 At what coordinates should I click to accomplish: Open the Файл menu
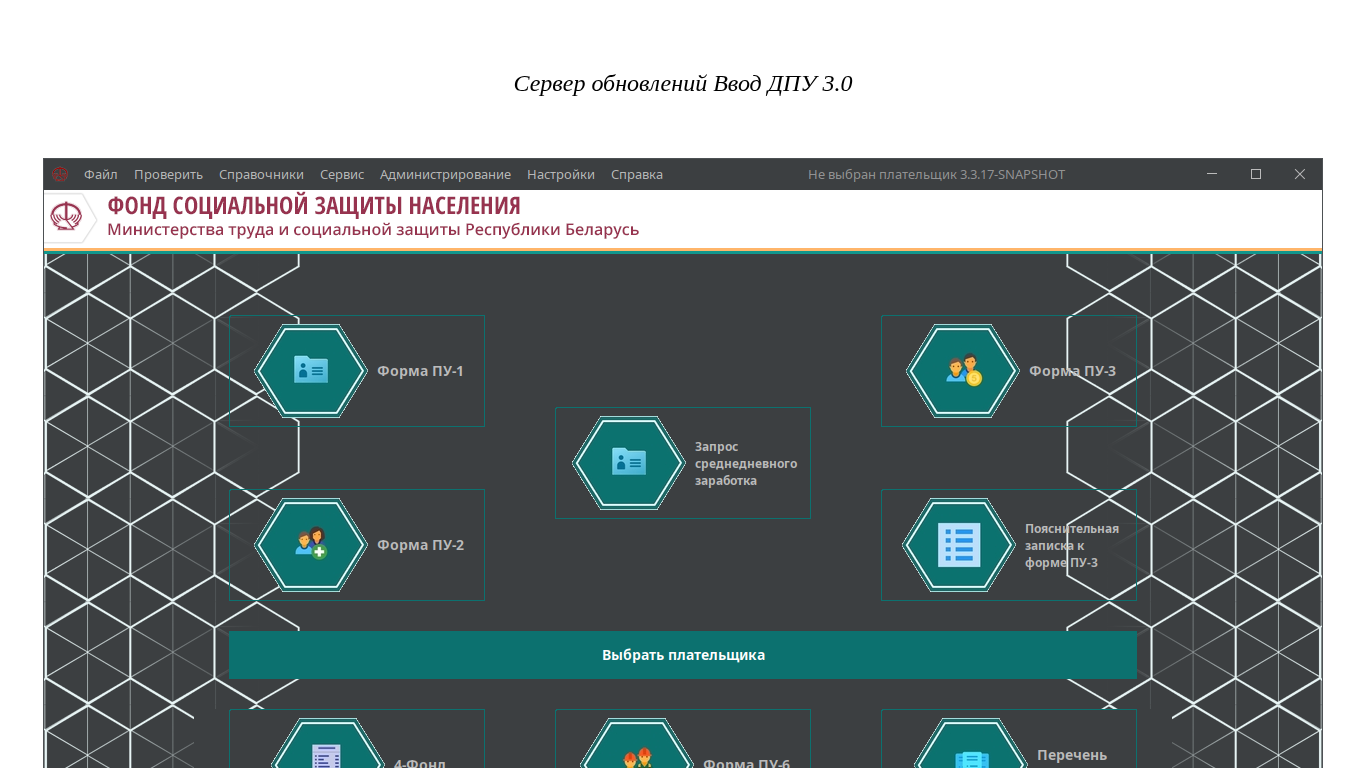101,174
